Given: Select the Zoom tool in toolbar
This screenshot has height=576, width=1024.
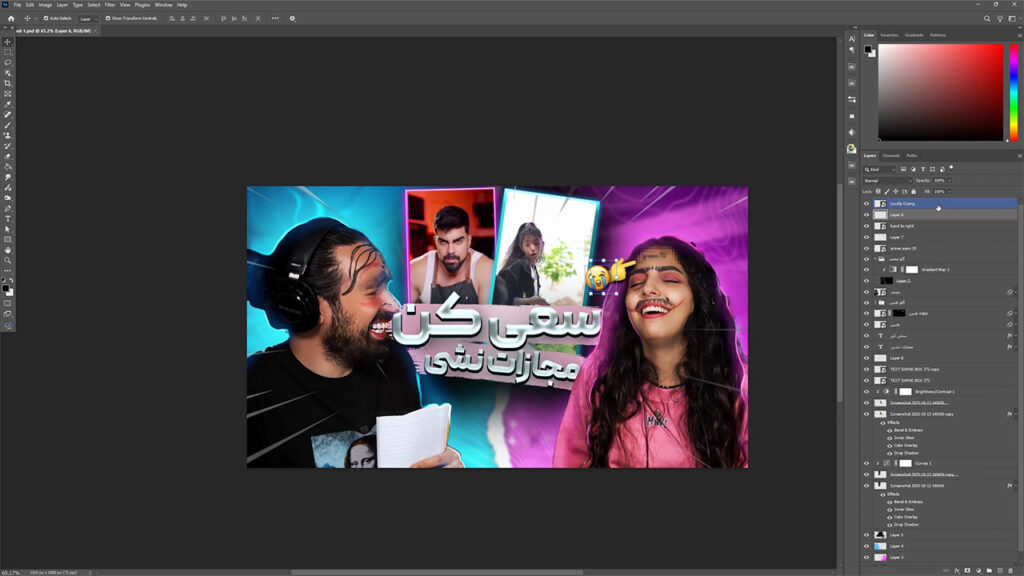Looking at the screenshot, I should click(x=8, y=260).
